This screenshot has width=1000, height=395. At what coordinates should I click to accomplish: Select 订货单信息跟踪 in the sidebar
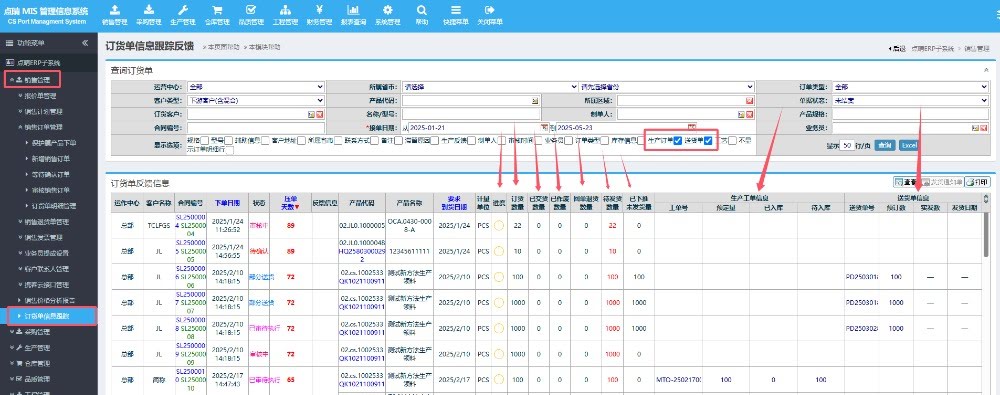[x=52, y=316]
